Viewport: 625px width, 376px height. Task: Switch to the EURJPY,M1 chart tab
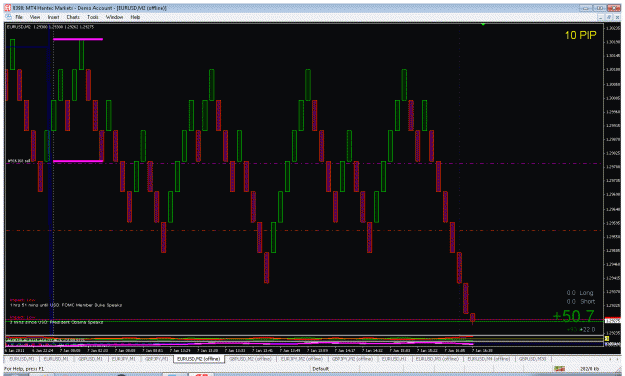click(123, 359)
